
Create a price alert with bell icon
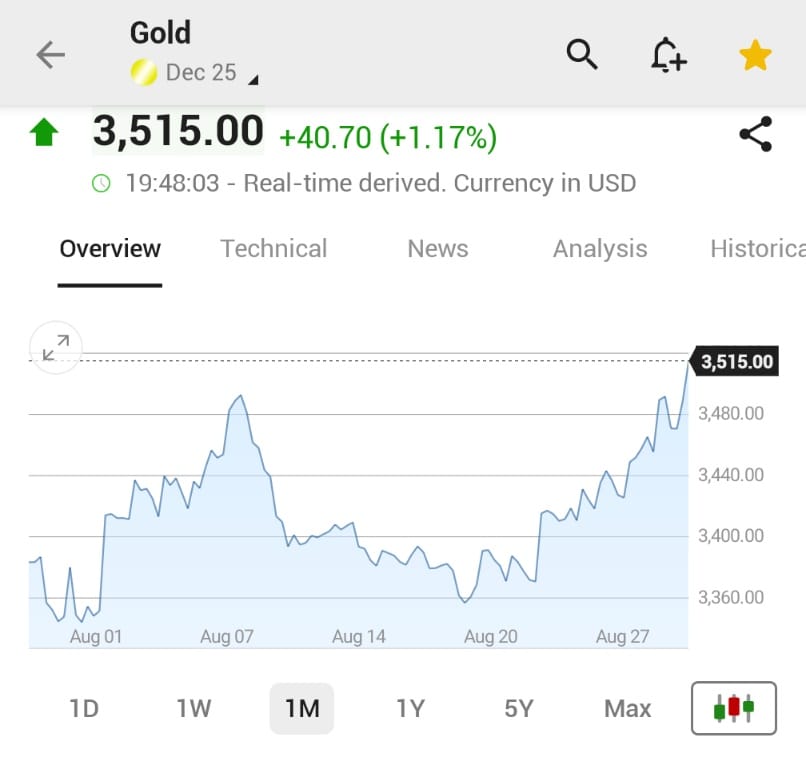(668, 55)
